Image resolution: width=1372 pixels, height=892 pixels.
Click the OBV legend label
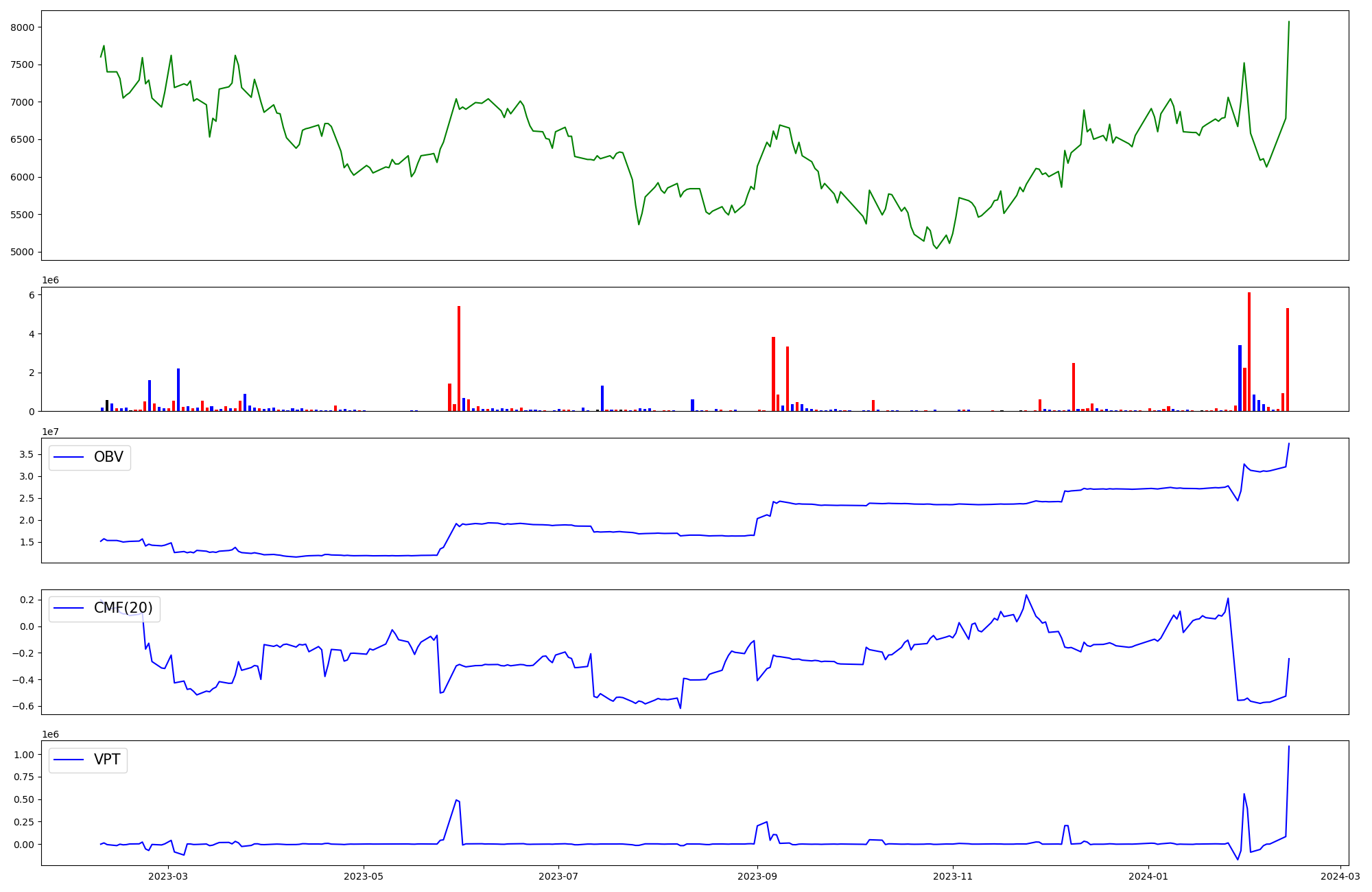click(x=108, y=457)
